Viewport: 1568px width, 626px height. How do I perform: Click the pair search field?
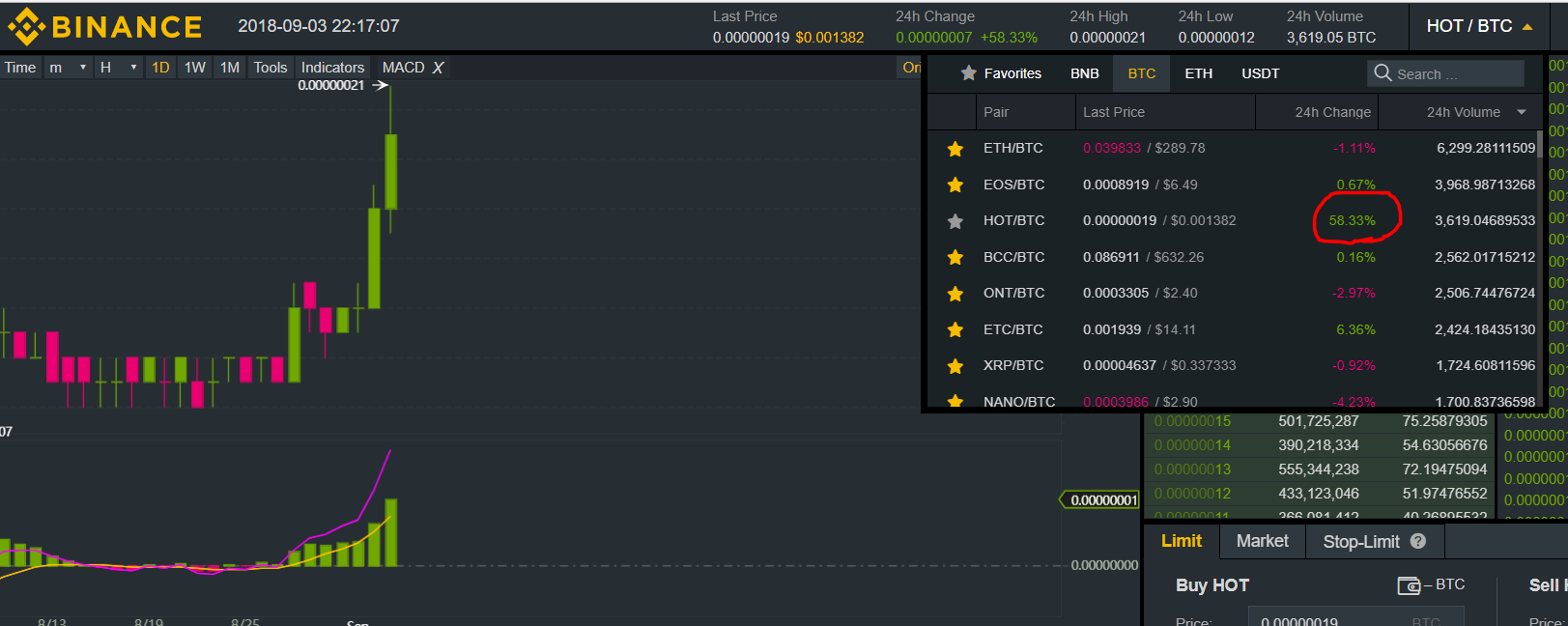pos(1445,73)
